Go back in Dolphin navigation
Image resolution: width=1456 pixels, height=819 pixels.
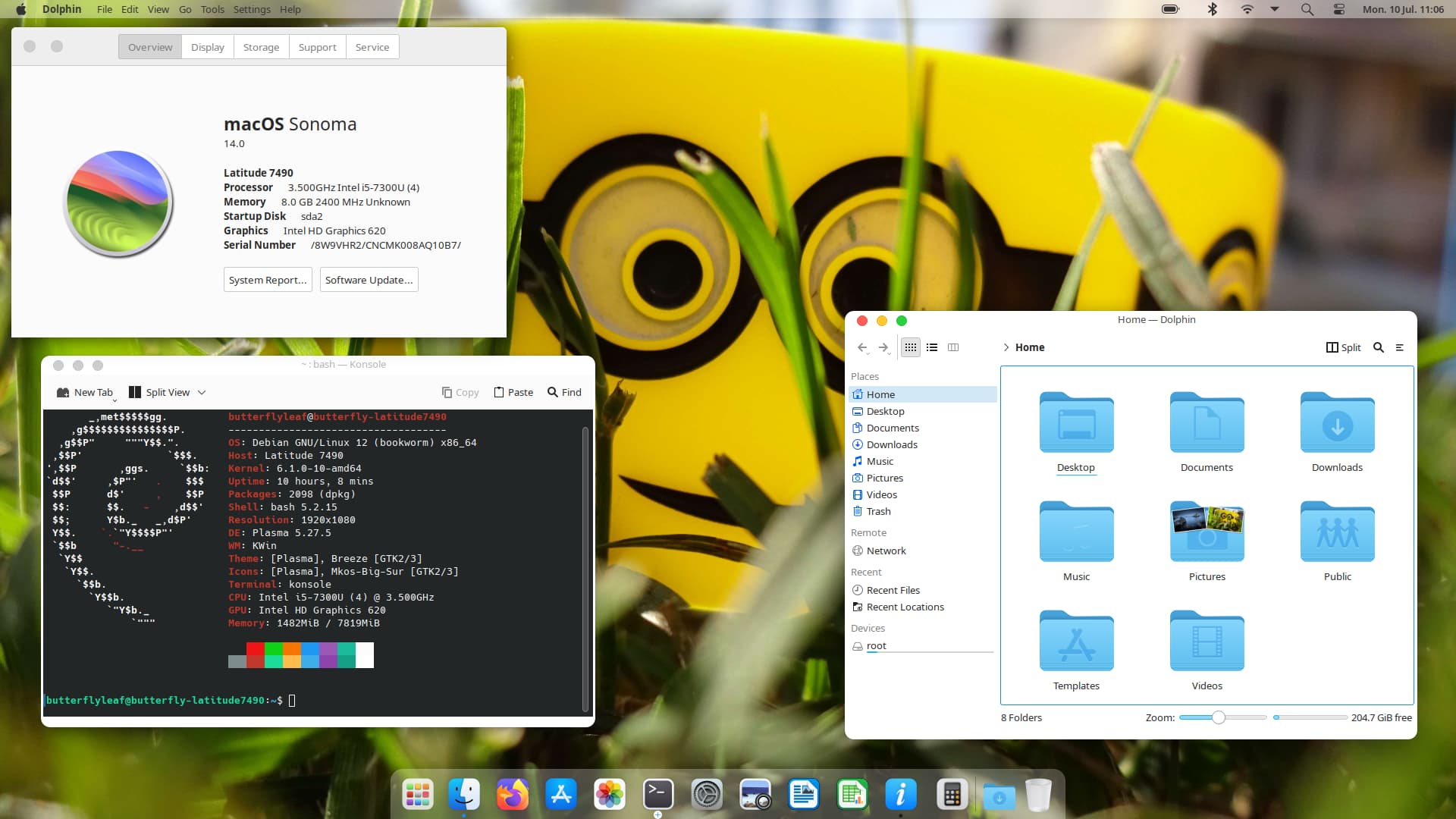[x=862, y=347]
